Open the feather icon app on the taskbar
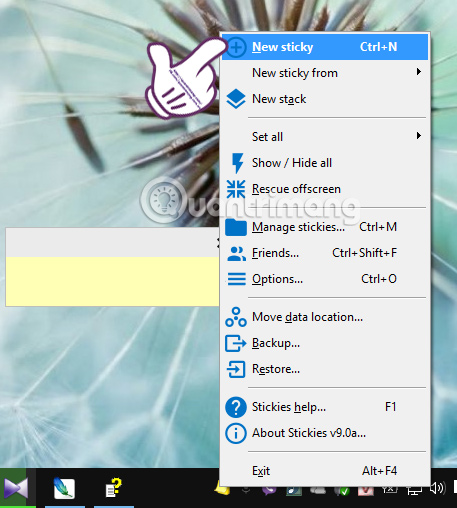 click(x=64, y=488)
